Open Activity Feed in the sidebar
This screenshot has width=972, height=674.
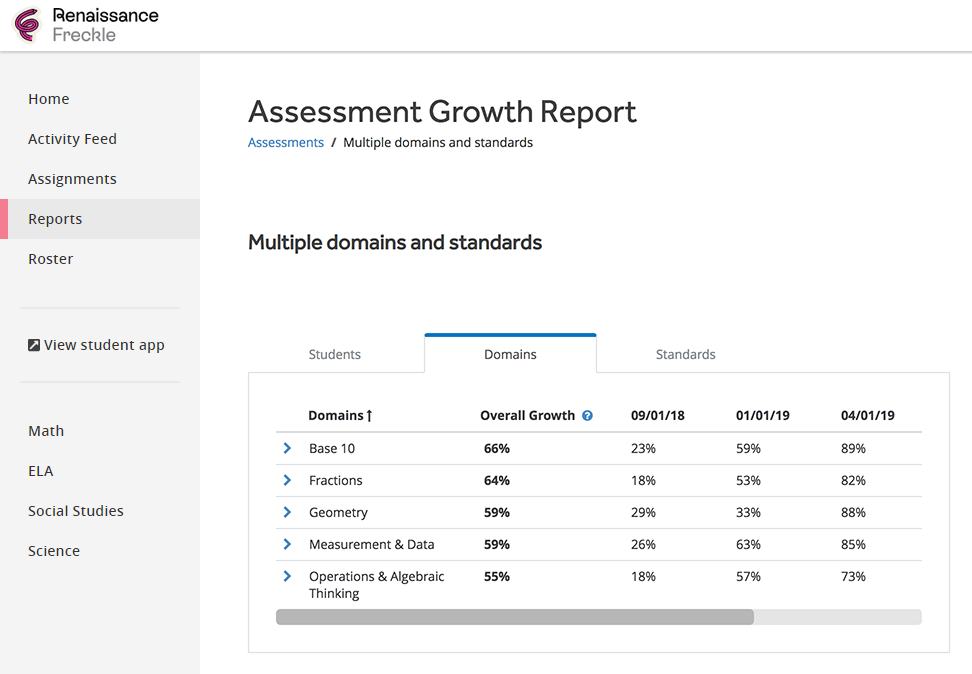[73, 139]
